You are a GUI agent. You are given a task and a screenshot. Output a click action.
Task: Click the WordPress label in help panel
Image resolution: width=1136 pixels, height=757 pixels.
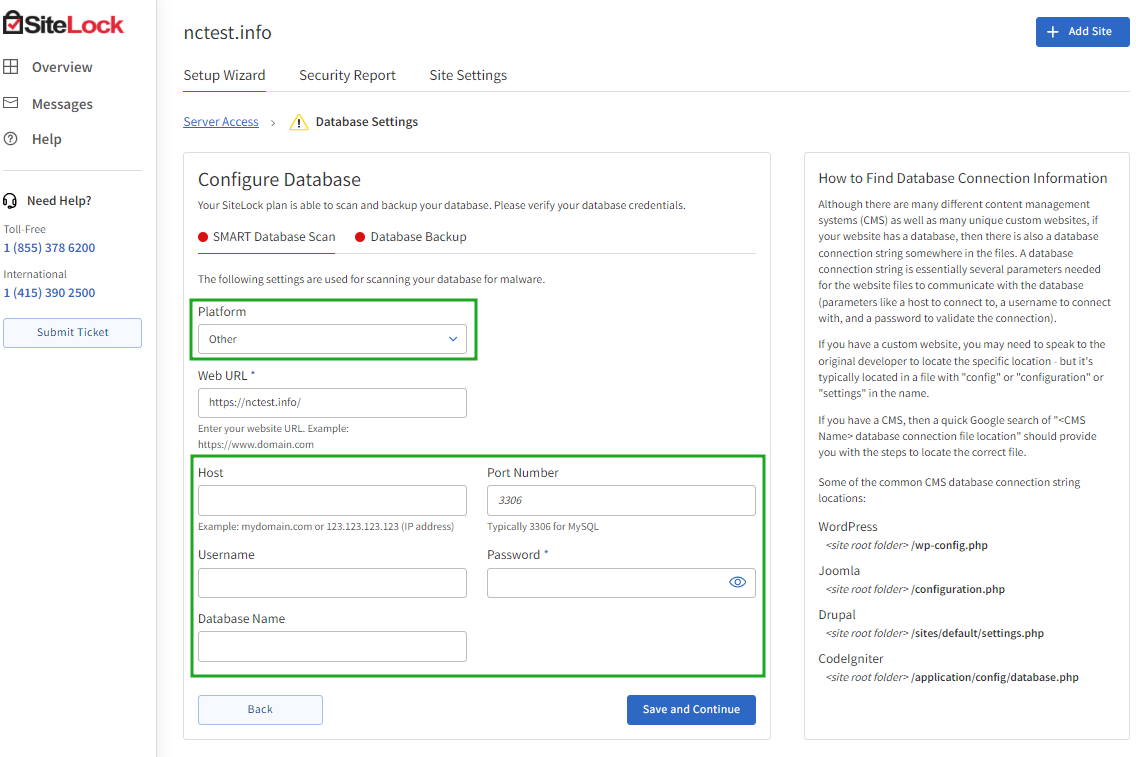pyautogui.click(x=848, y=527)
